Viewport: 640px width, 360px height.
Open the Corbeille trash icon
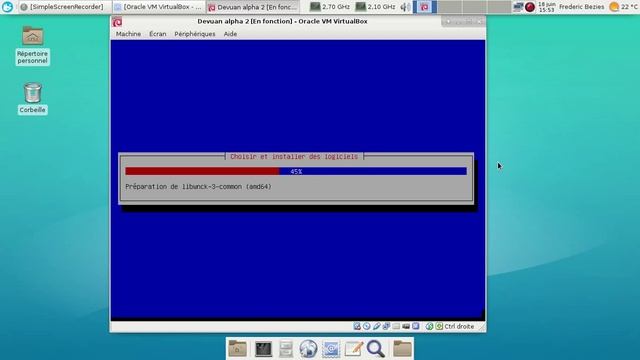[x=33, y=98]
